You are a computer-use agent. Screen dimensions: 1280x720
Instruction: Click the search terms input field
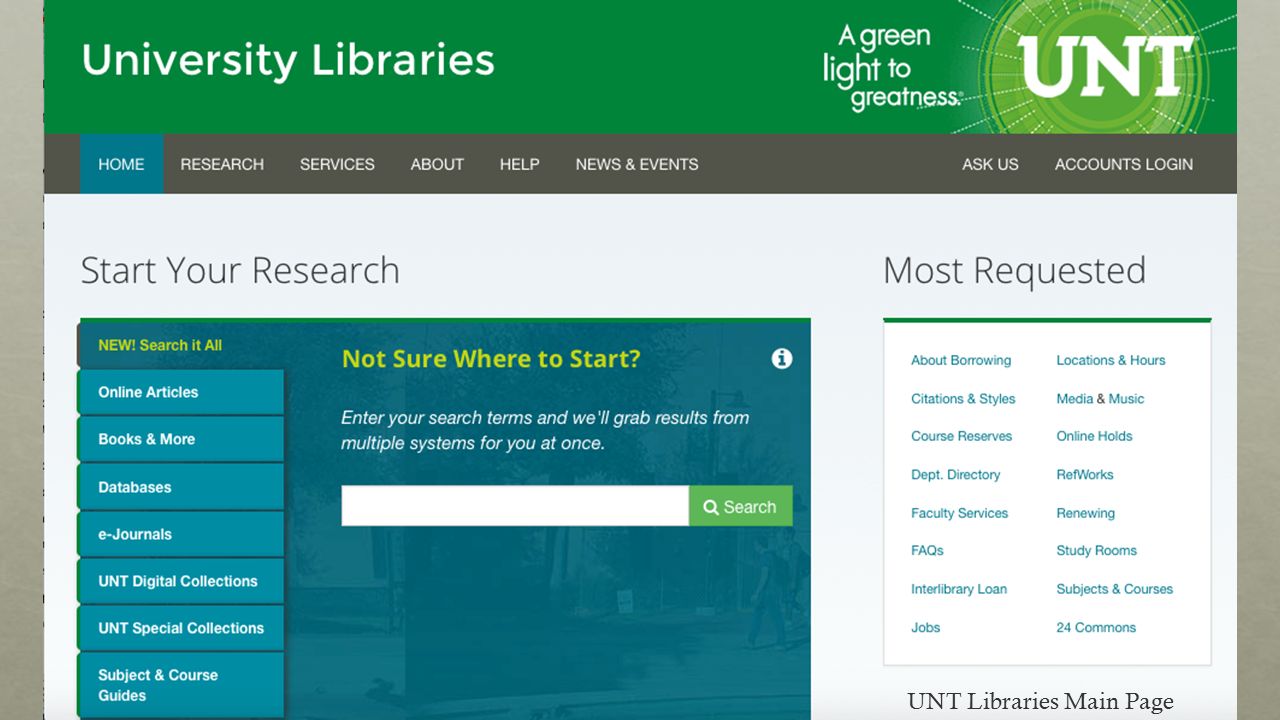coord(515,506)
